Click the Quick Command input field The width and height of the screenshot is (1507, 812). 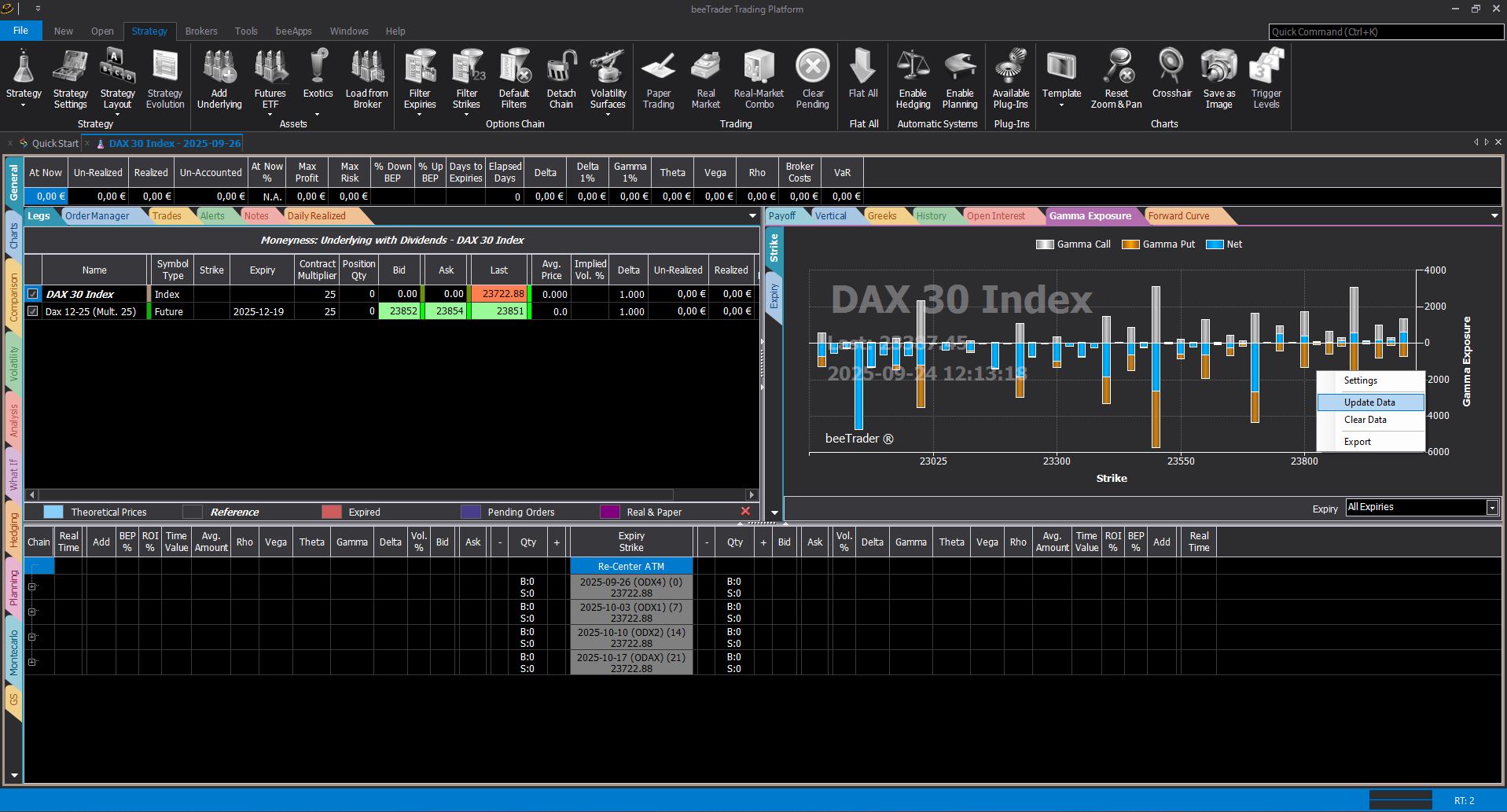1385,32
